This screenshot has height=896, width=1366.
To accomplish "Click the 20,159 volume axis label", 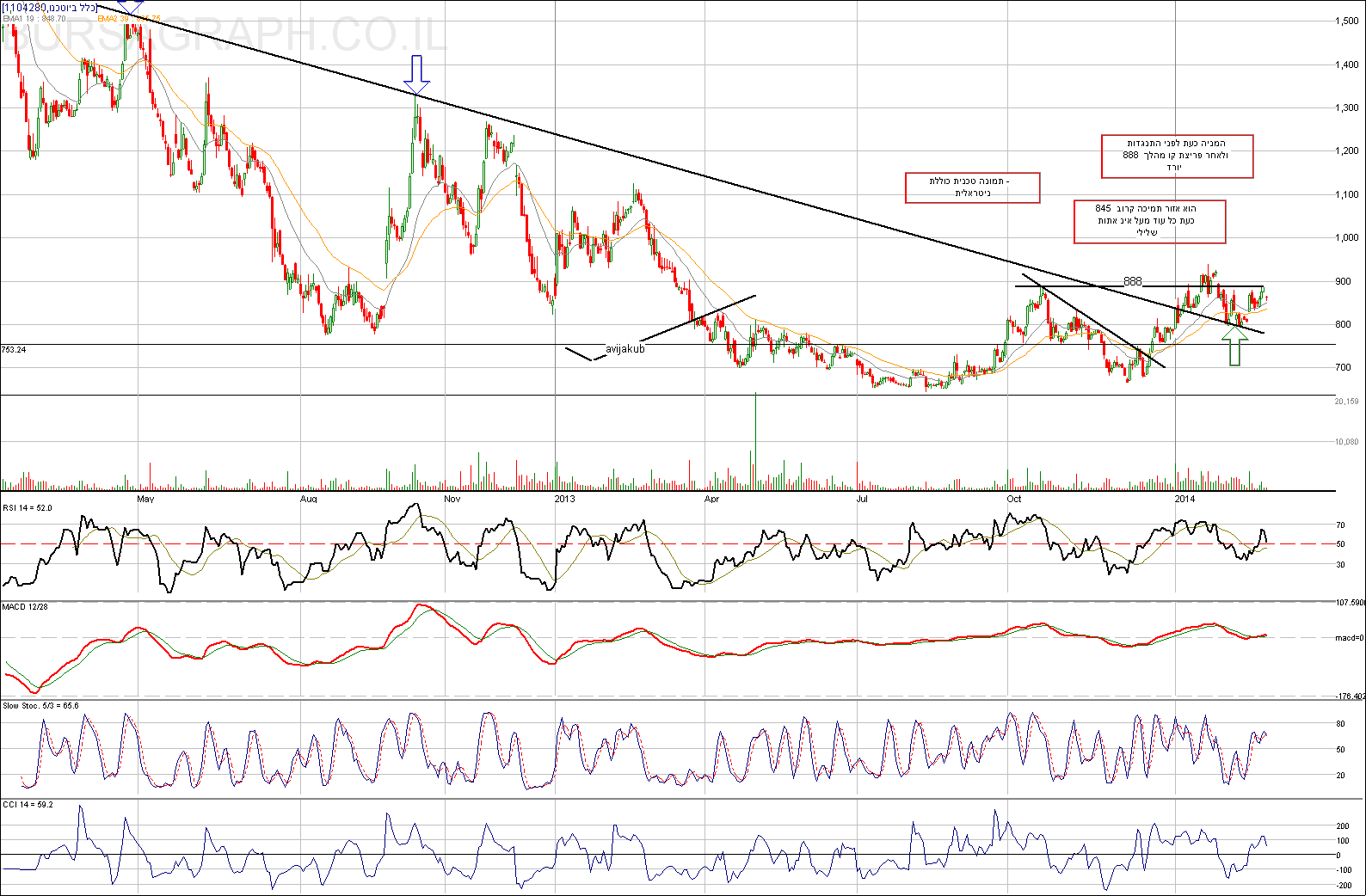I will 1347,402.
